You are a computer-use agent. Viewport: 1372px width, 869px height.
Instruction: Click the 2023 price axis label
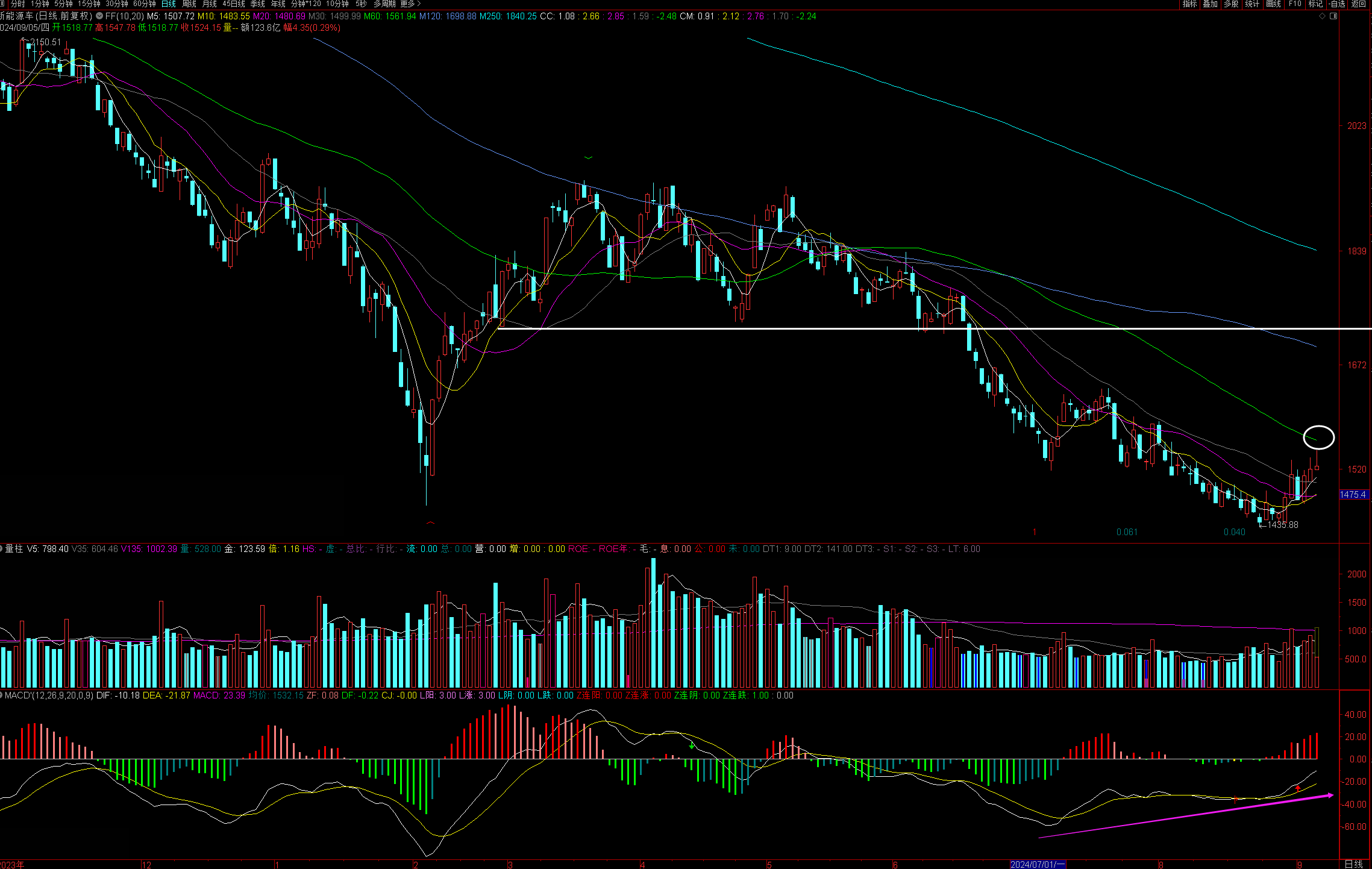(1357, 126)
